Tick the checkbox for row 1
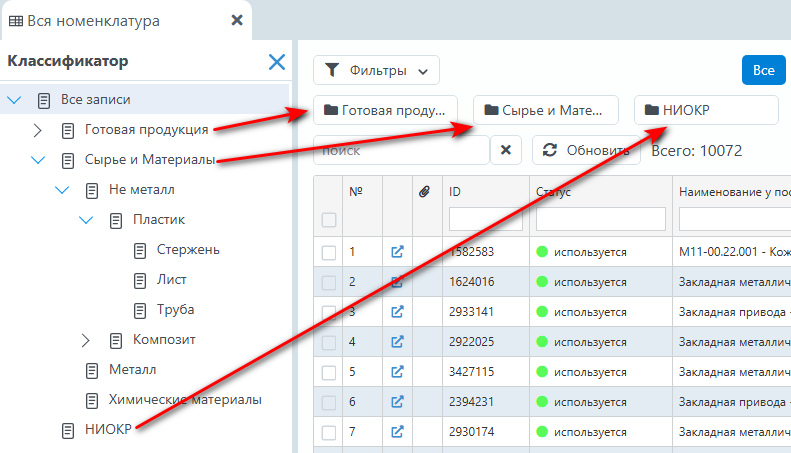The image size is (791, 453). (329, 253)
